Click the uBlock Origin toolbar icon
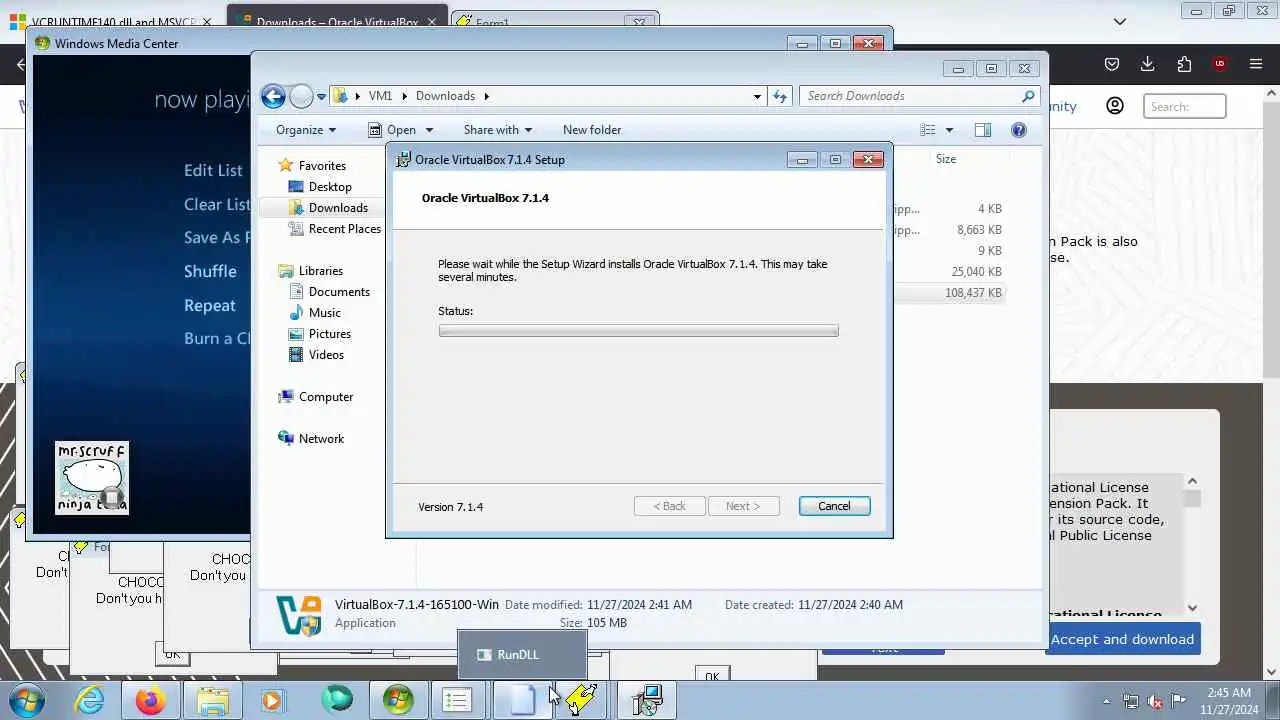Image resolution: width=1280 pixels, height=720 pixels. coord(1220,64)
